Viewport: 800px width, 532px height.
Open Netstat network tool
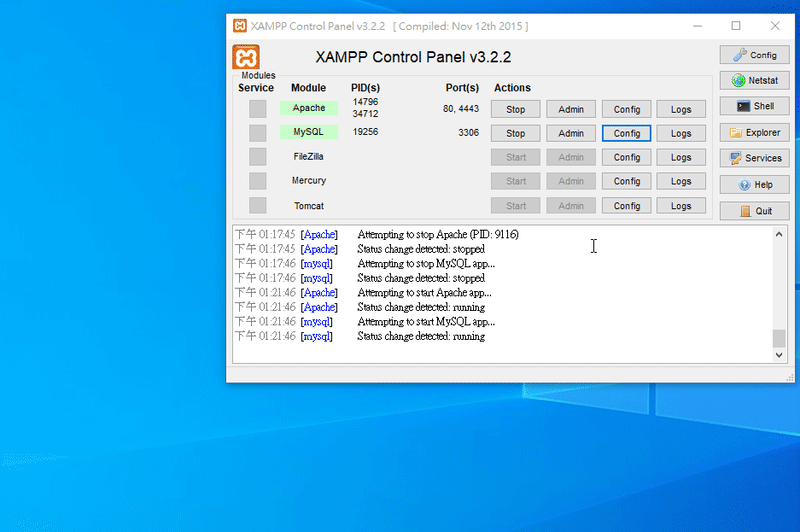755,81
